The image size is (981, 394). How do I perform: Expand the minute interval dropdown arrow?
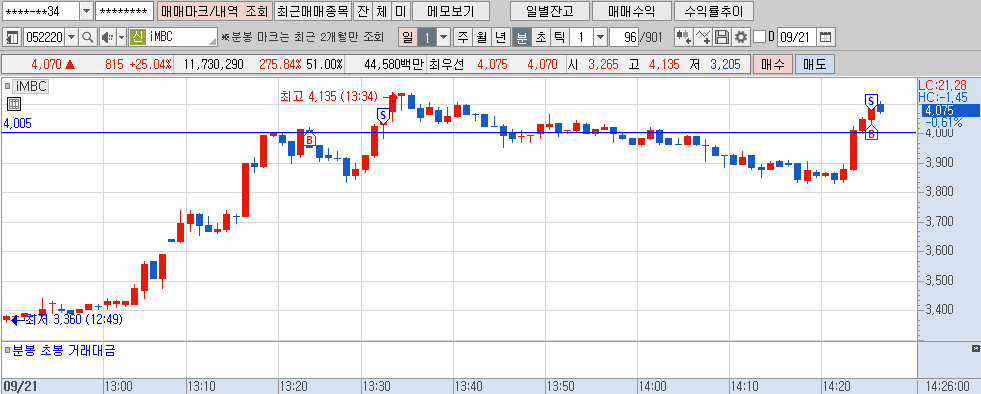601,37
